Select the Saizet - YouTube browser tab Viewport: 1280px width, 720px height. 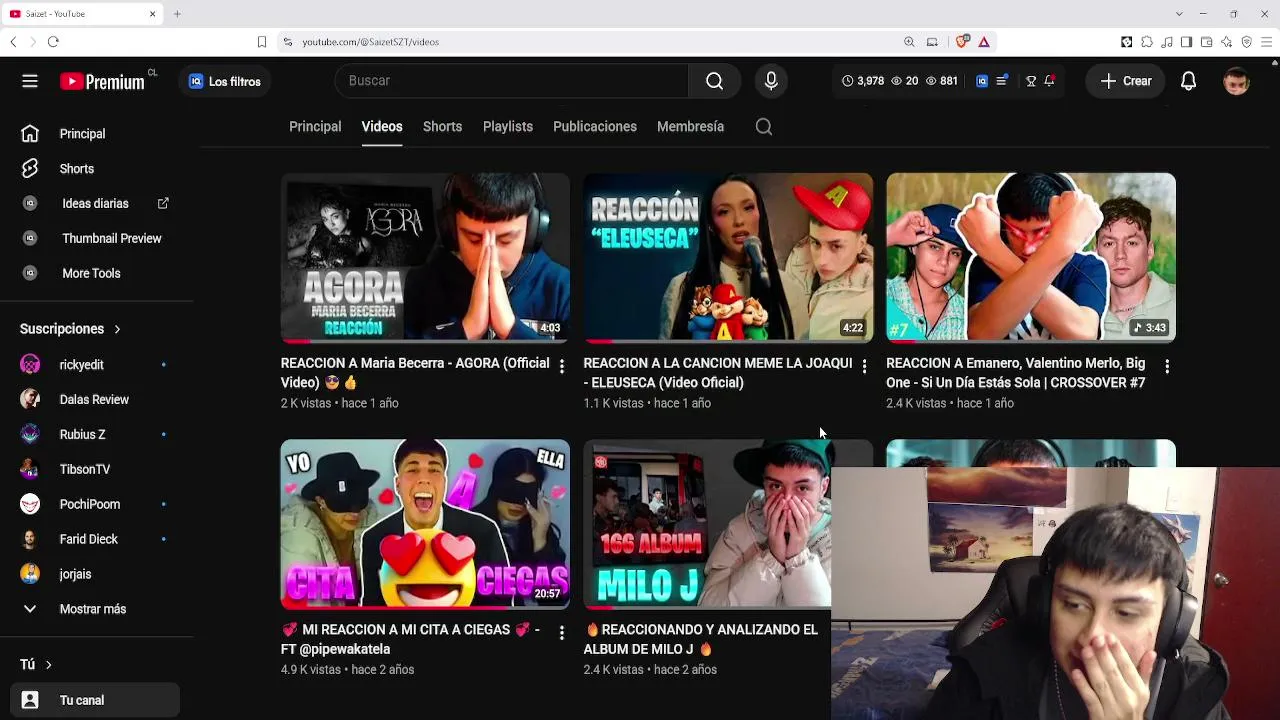(82, 14)
